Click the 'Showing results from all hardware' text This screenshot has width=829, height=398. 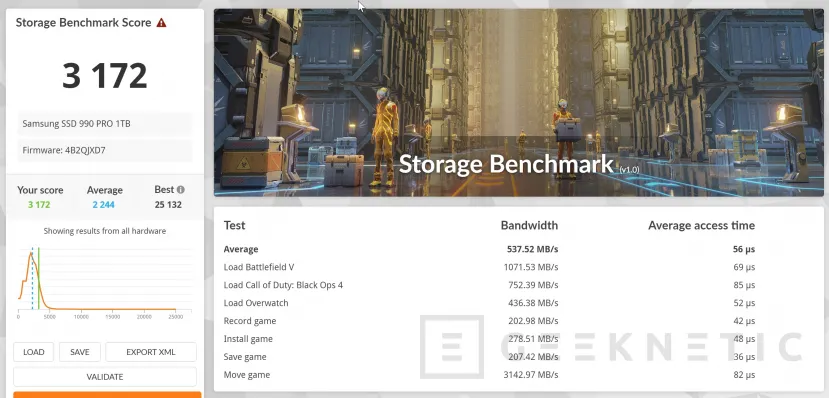click(x=105, y=231)
